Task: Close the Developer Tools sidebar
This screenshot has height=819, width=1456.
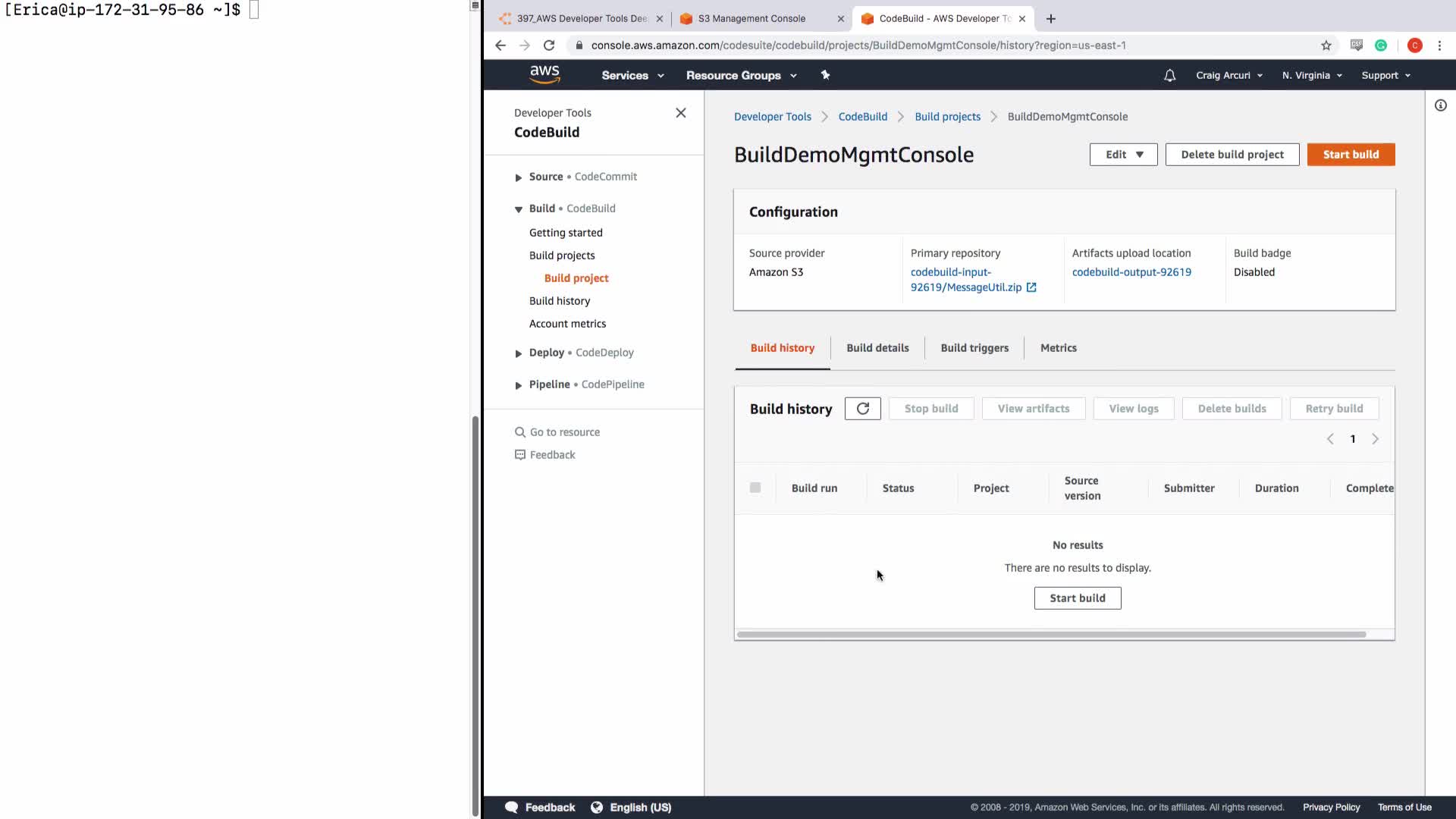Action: [680, 113]
